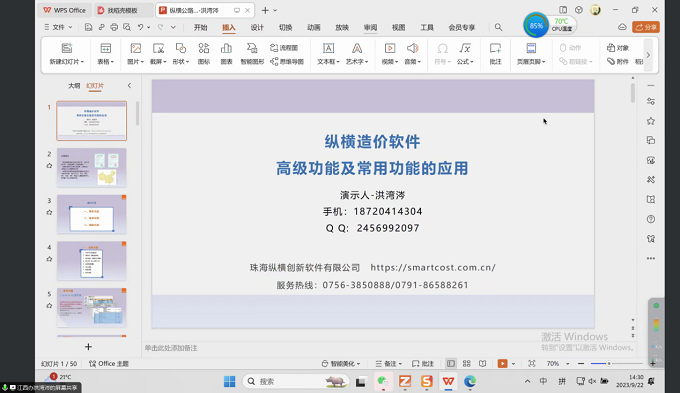Expand the 文本框 text box dropdown

tap(338, 62)
